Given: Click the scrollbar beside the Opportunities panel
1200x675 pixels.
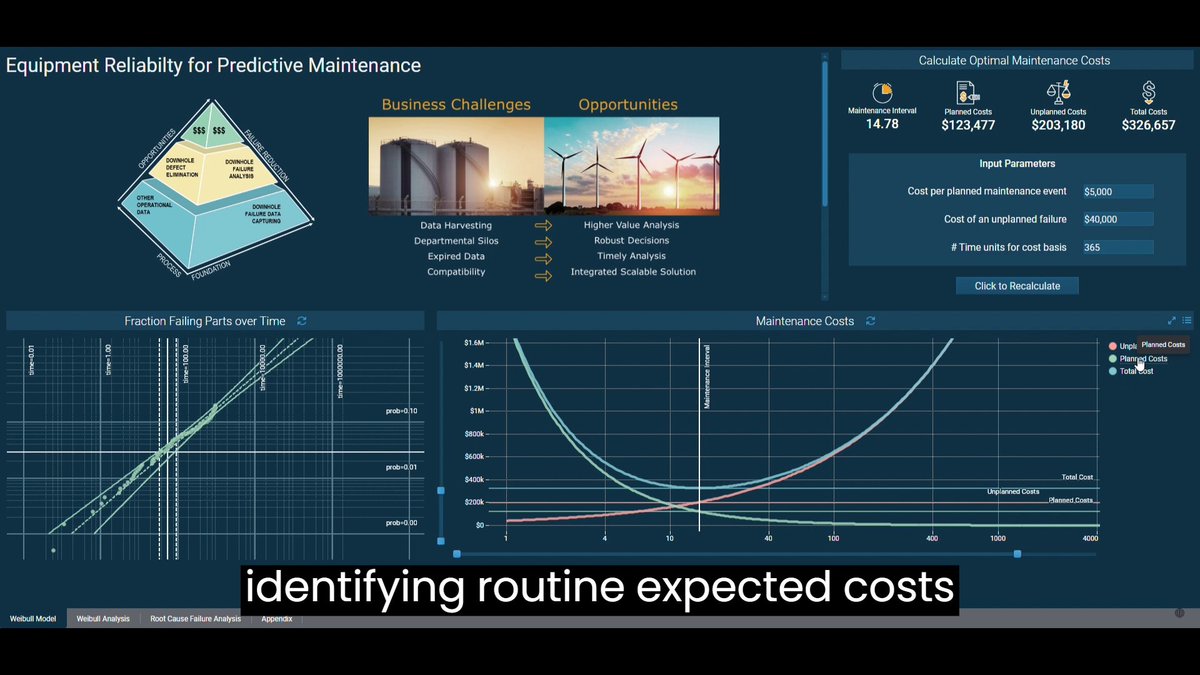Looking at the screenshot, I should (825, 135).
